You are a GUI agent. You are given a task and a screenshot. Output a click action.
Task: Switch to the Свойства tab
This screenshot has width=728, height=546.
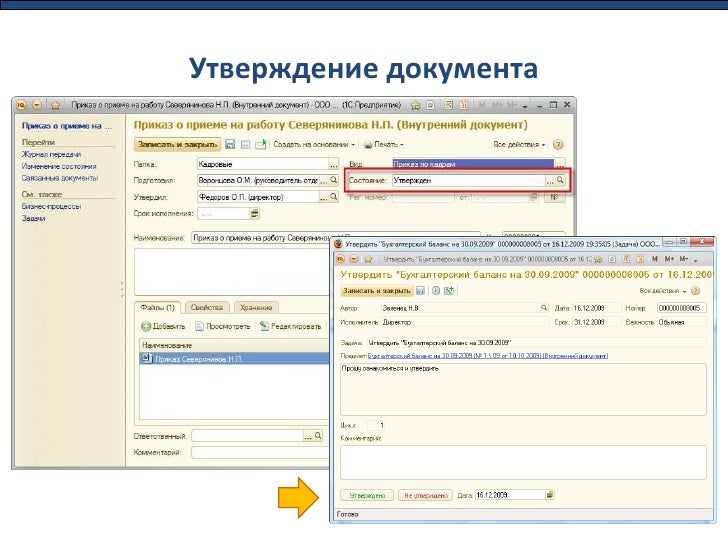coord(207,307)
